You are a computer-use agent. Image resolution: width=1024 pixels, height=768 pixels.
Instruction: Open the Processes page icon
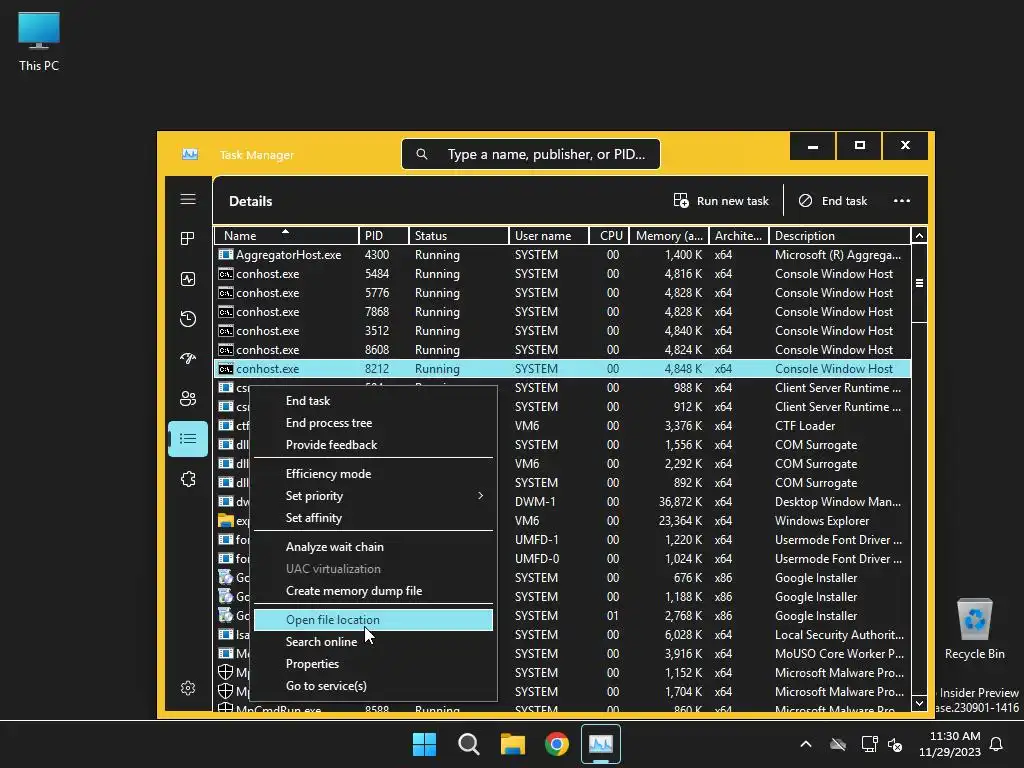[x=188, y=239]
